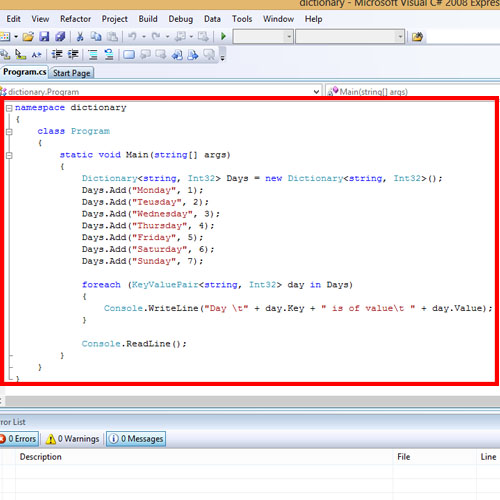The image size is (500, 500).
Task: Go to previous bookmark in folder
Action: coord(177,55)
